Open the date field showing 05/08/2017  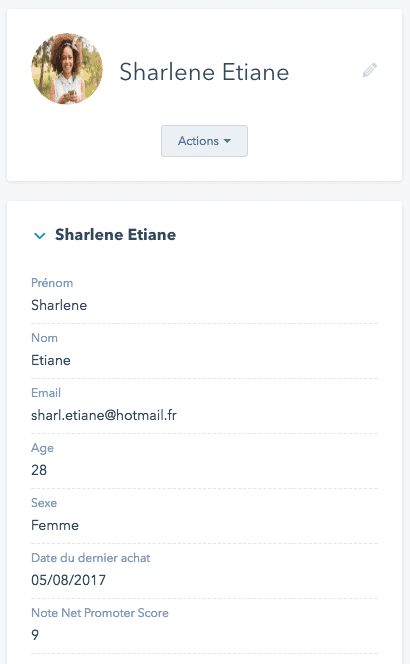click(x=68, y=580)
